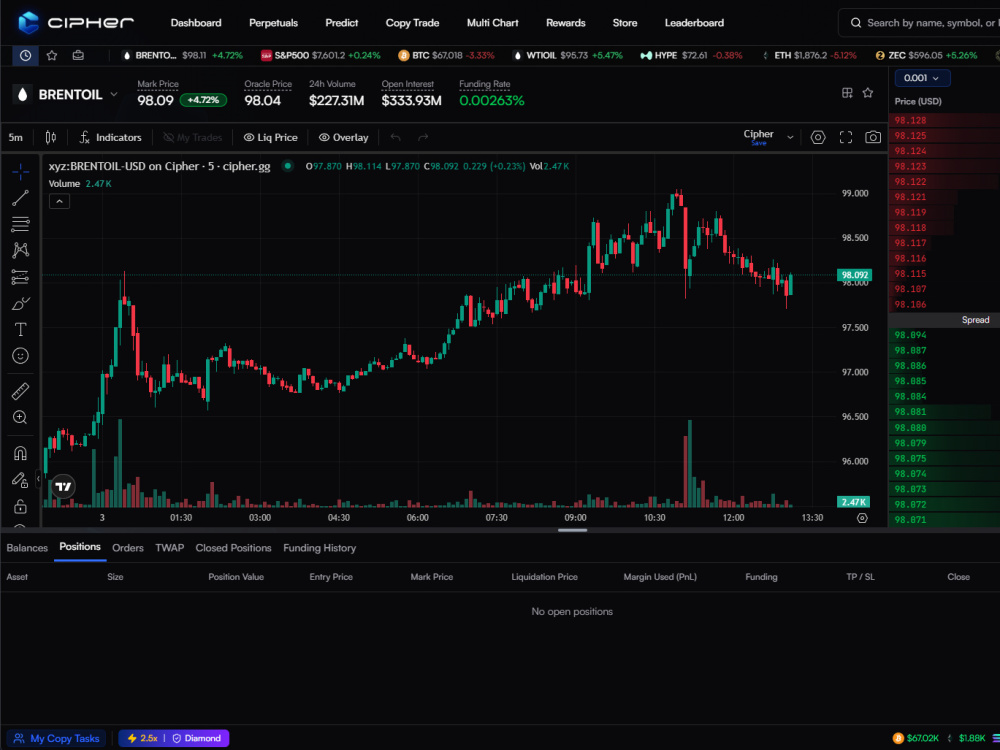Open Indicators panel
The image size is (1000, 750).
pos(110,137)
